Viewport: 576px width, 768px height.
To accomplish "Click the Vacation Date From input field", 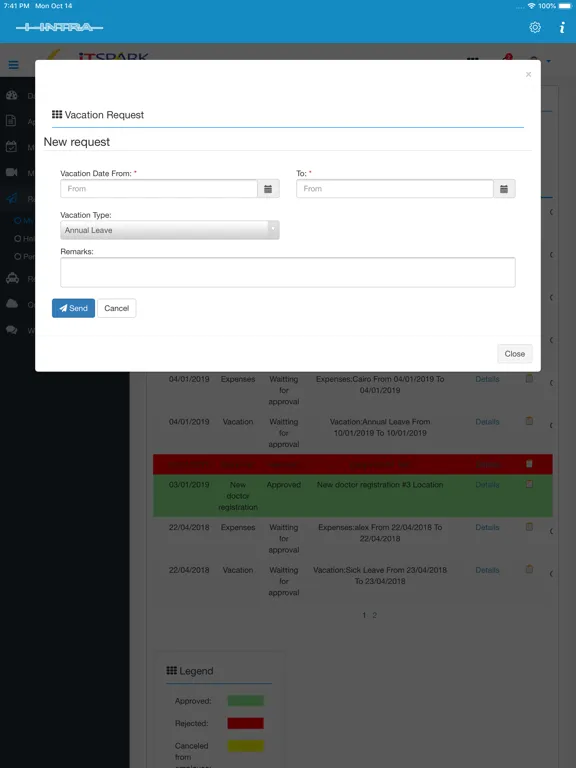I will [159, 189].
